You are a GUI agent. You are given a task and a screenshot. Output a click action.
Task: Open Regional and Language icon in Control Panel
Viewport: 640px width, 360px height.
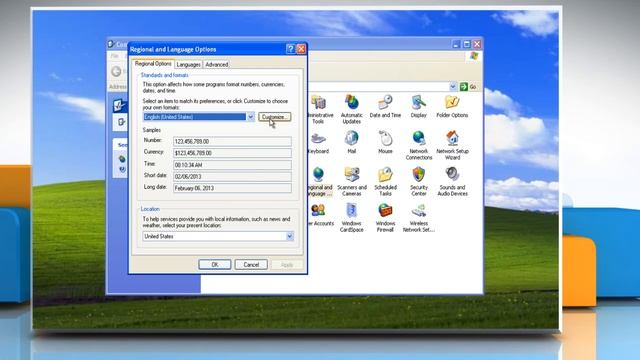point(318,175)
